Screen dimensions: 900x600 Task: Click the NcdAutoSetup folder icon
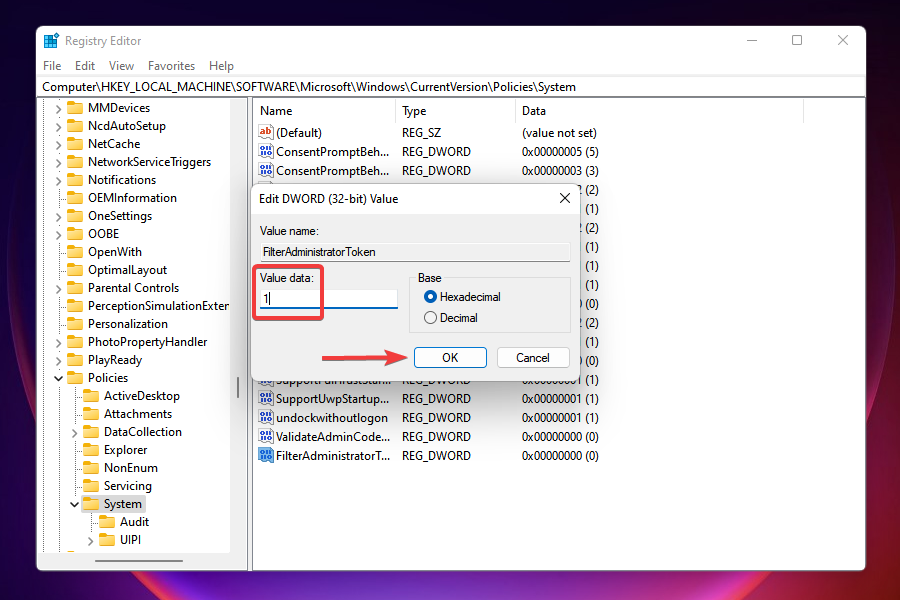pos(75,126)
